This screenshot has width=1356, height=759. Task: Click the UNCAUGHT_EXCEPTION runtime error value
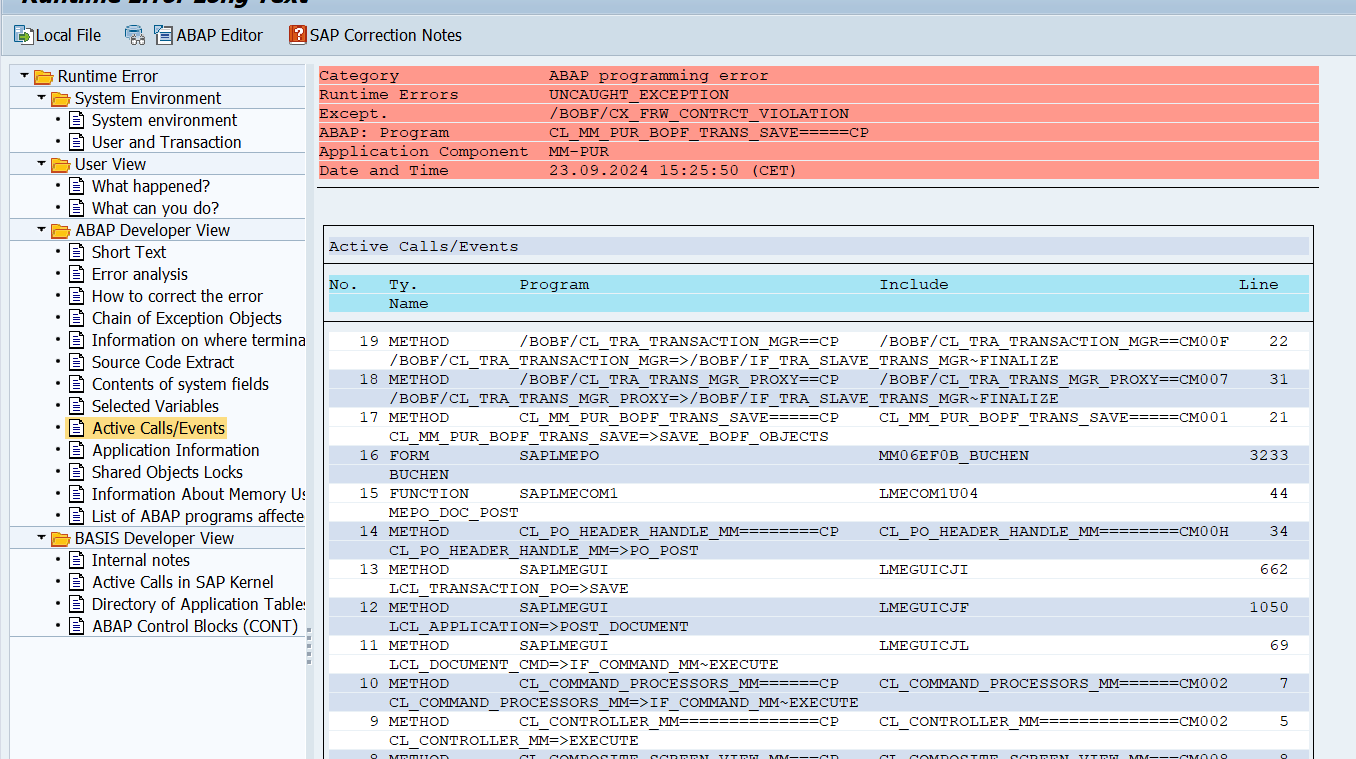639,95
